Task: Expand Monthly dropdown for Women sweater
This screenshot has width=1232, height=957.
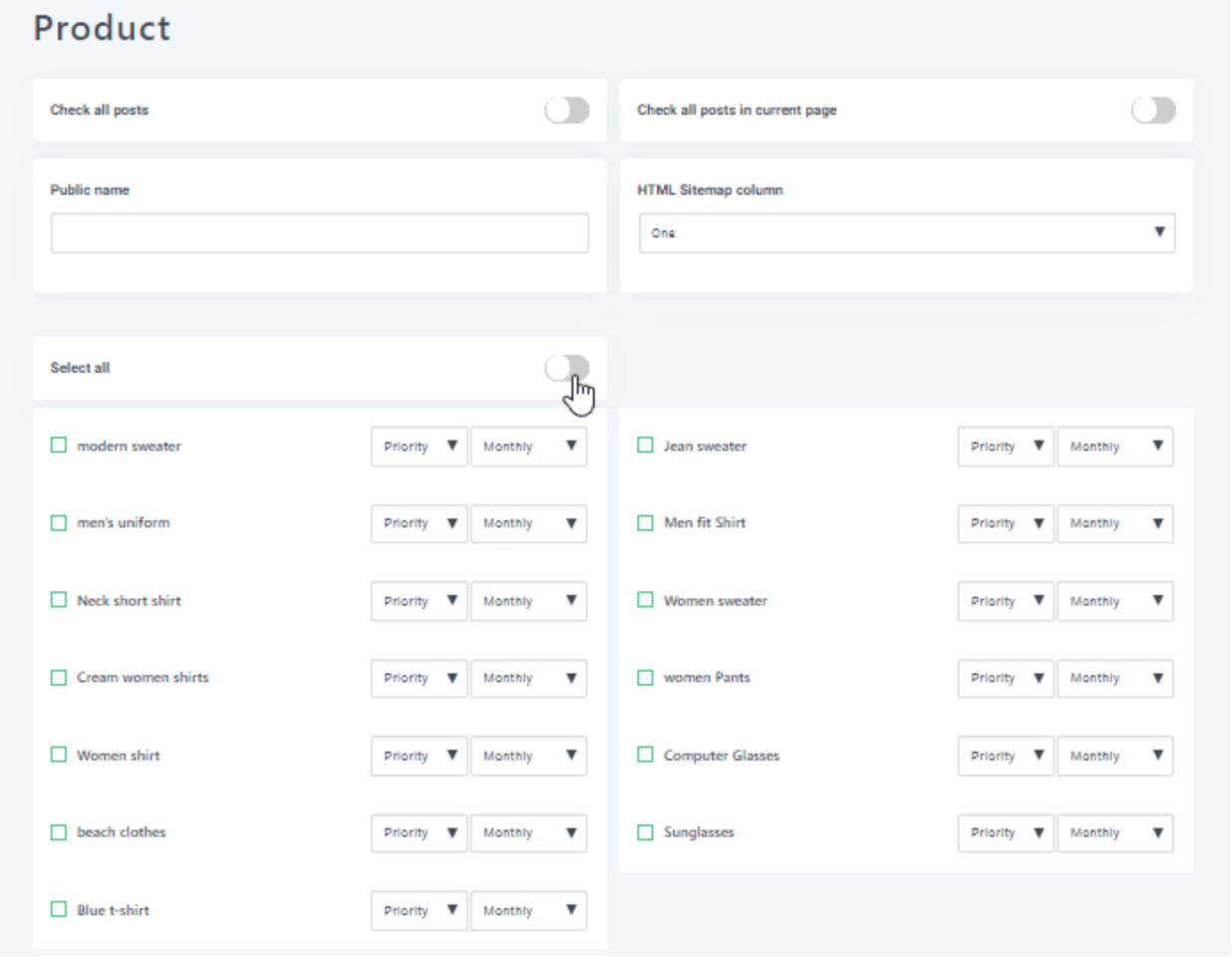Action: (1114, 601)
